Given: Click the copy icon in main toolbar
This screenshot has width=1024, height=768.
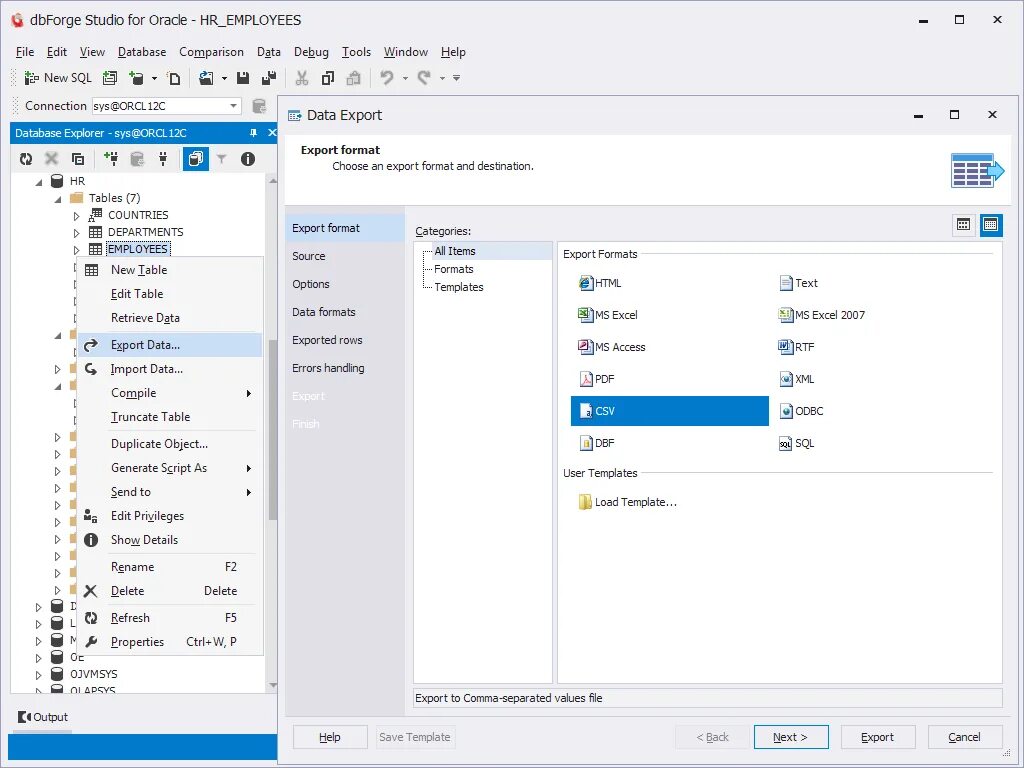Looking at the screenshot, I should click(x=328, y=78).
